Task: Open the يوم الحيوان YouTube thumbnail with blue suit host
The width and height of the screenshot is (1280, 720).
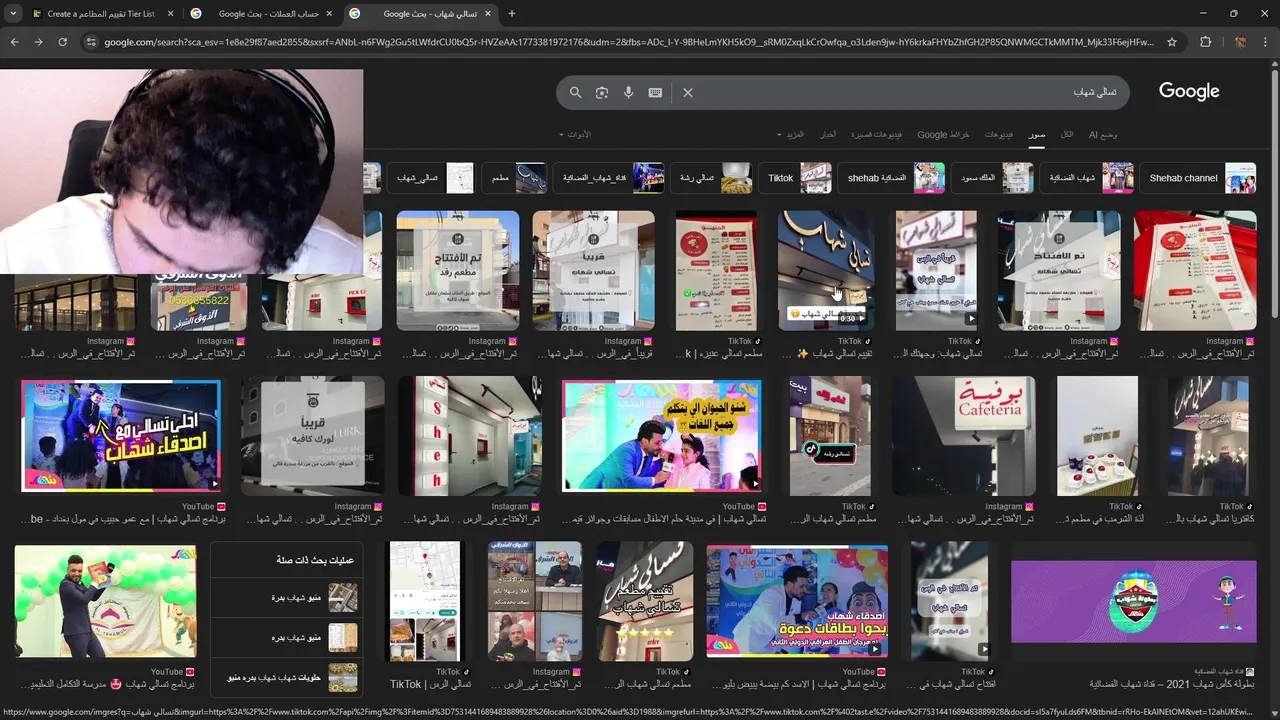Action: (x=661, y=435)
